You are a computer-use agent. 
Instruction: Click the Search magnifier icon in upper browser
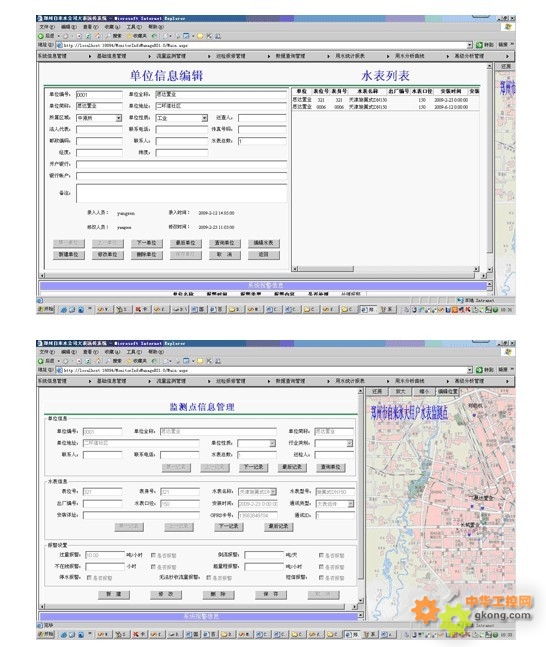click(x=109, y=36)
